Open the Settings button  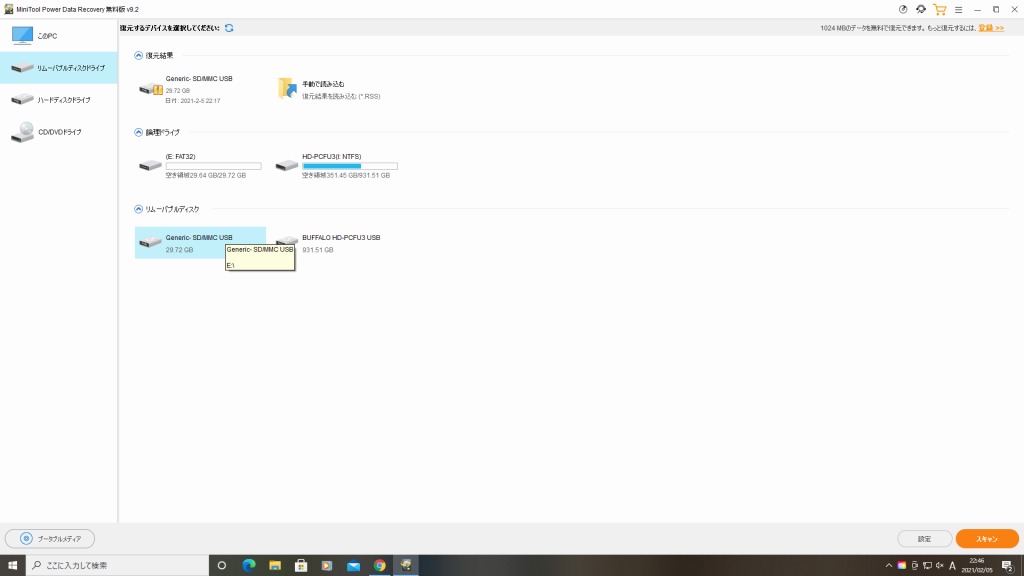click(924, 539)
